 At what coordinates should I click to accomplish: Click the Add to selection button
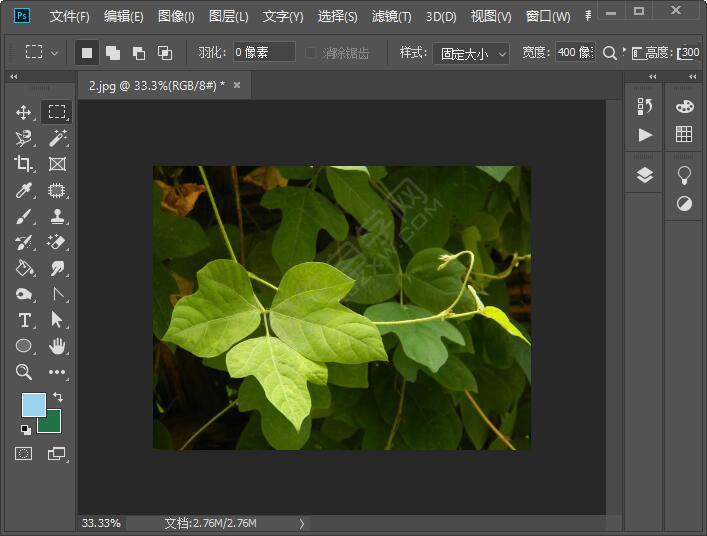tap(113, 53)
